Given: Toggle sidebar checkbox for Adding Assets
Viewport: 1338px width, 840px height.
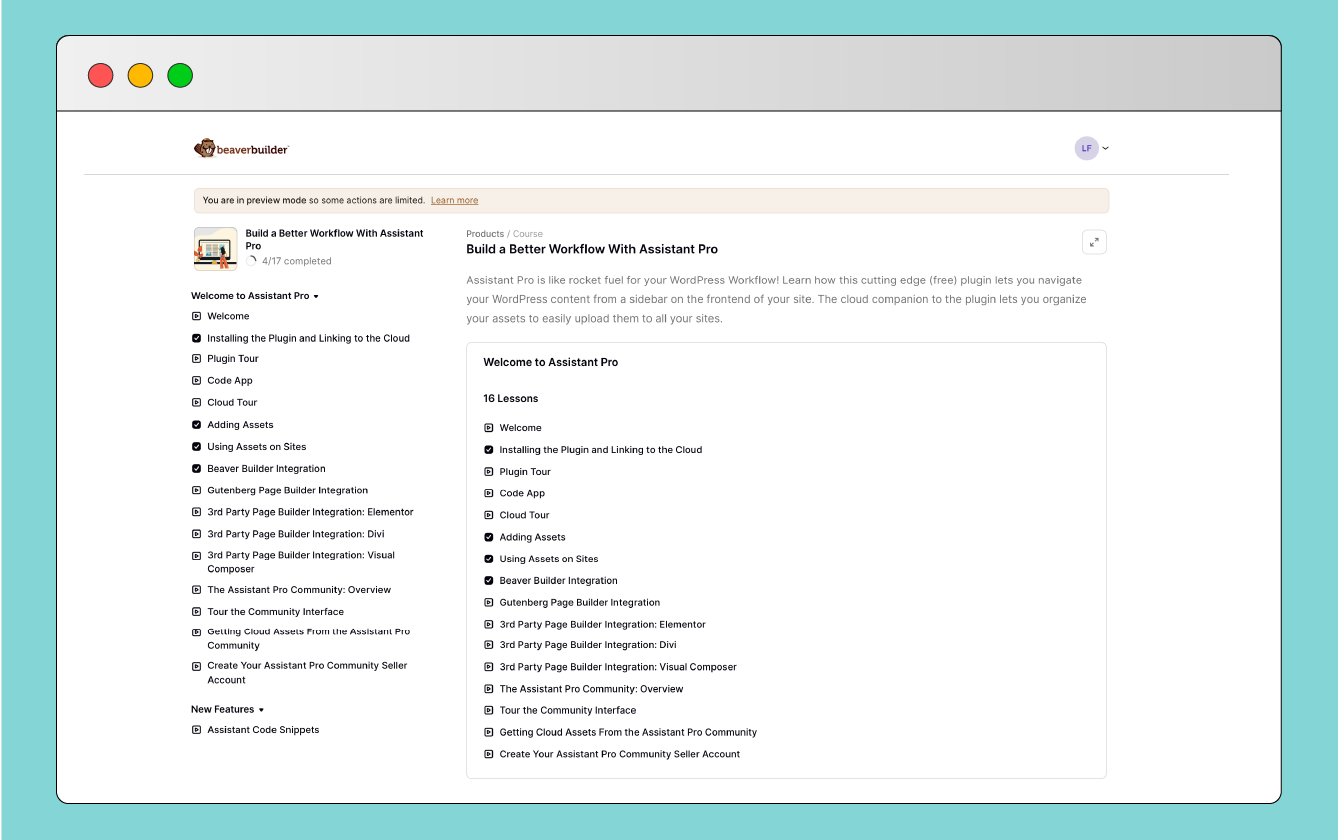Looking at the screenshot, I should [x=197, y=425].
